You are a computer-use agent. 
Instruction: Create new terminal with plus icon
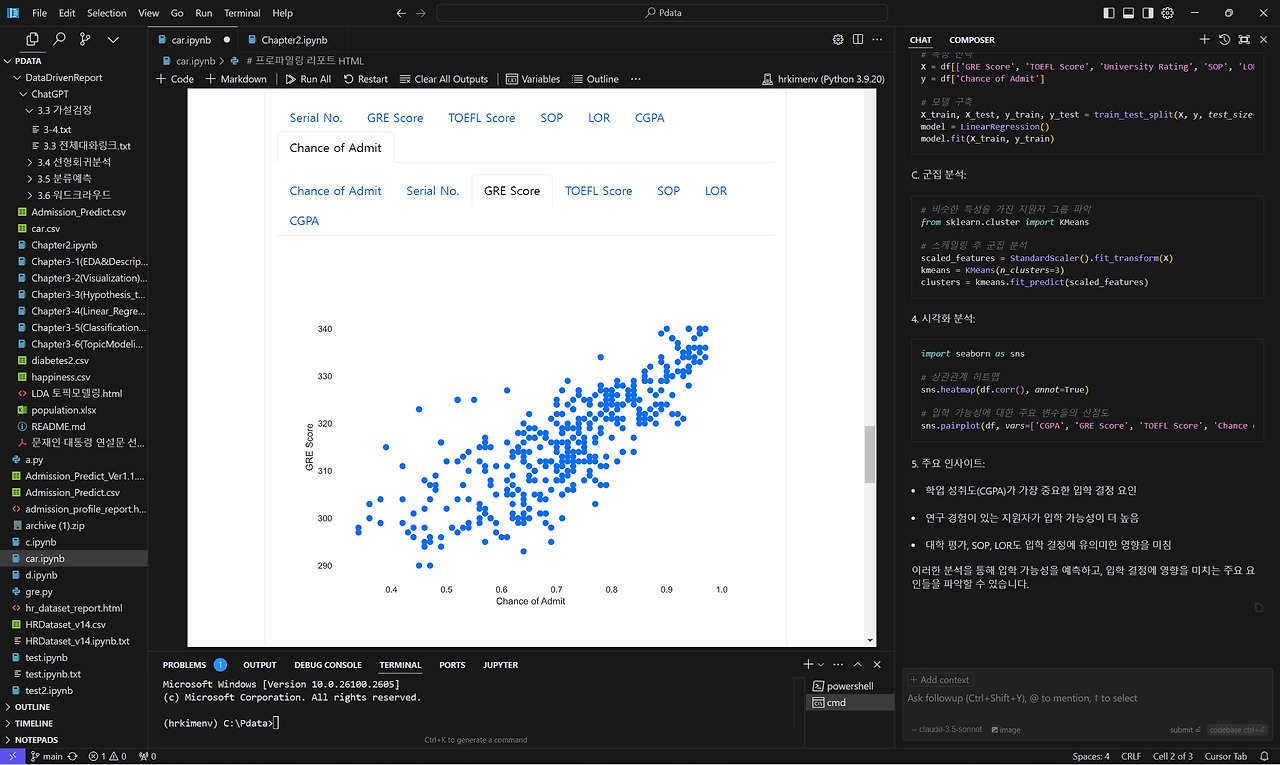pyautogui.click(x=808, y=665)
